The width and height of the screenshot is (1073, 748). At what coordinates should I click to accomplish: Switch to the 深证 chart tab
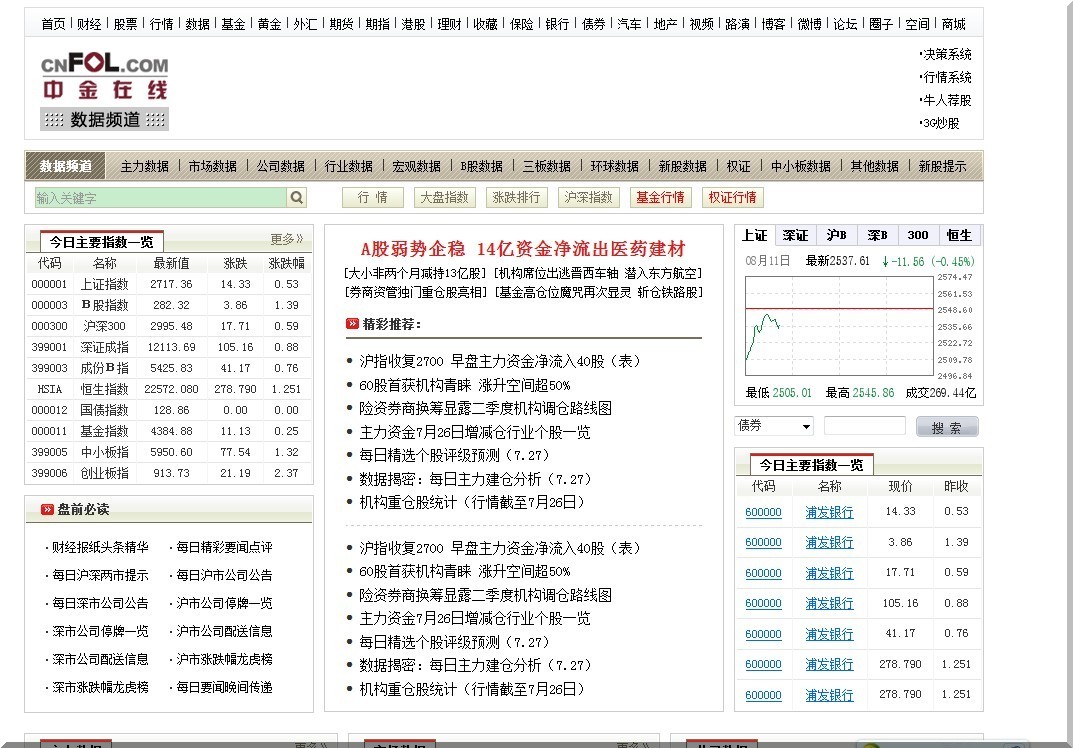[x=795, y=236]
